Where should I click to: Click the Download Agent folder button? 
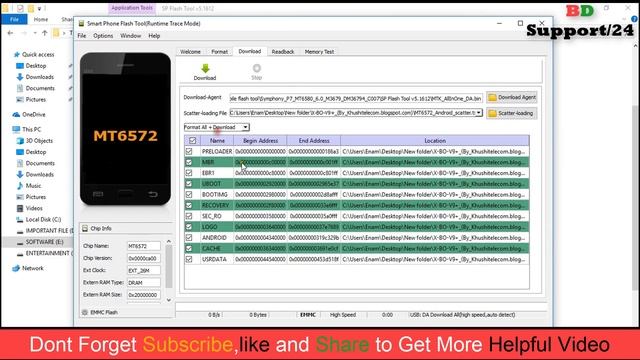tap(512, 98)
